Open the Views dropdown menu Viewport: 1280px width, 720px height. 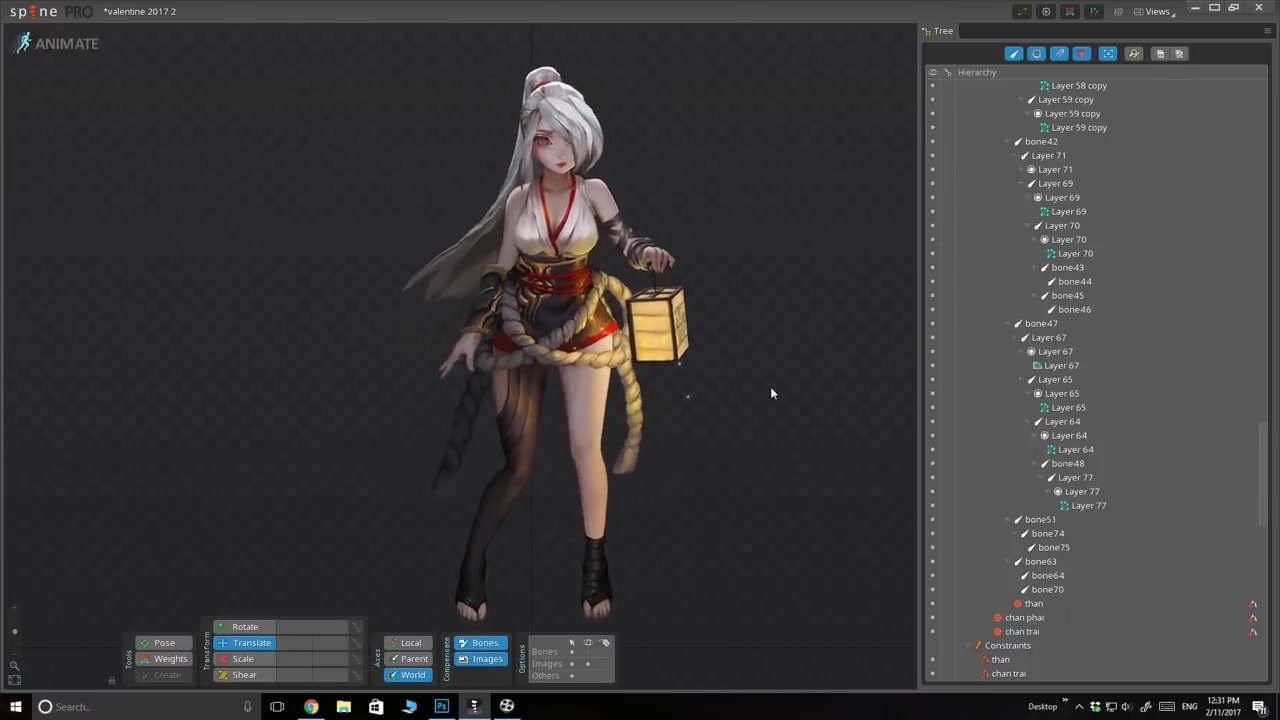point(1153,12)
